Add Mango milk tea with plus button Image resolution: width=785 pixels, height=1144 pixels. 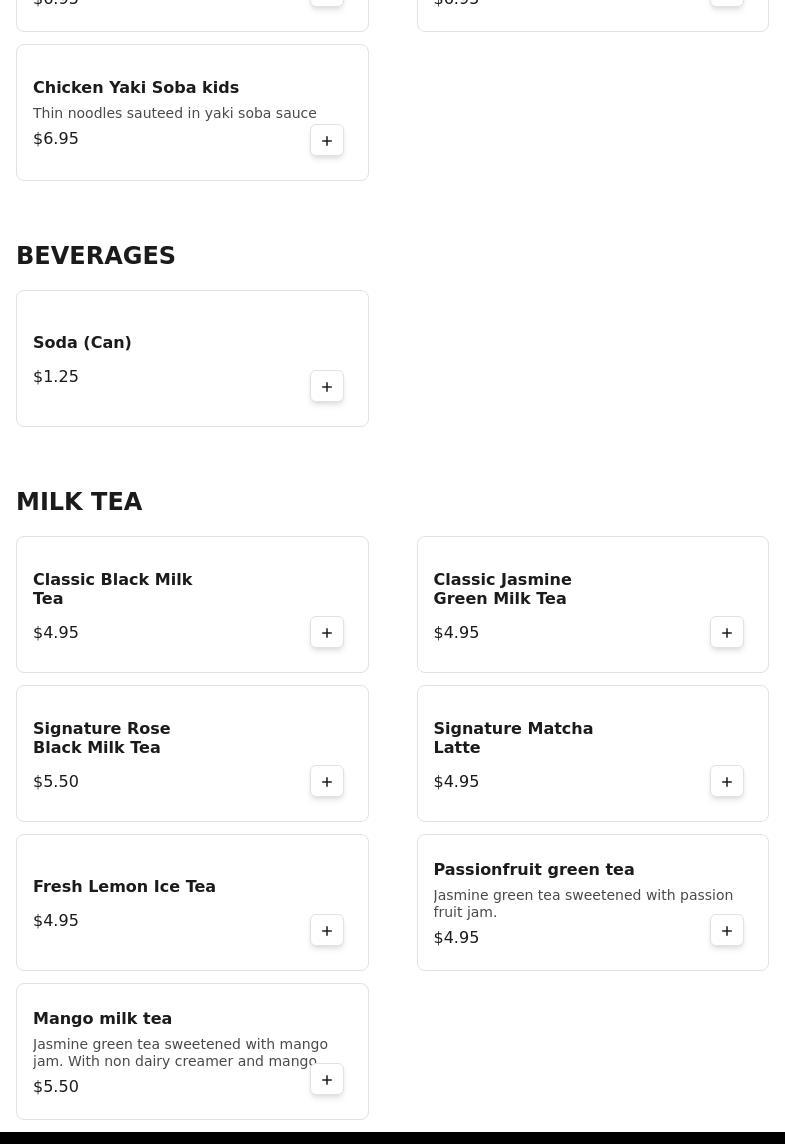[x=327, y=1080]
